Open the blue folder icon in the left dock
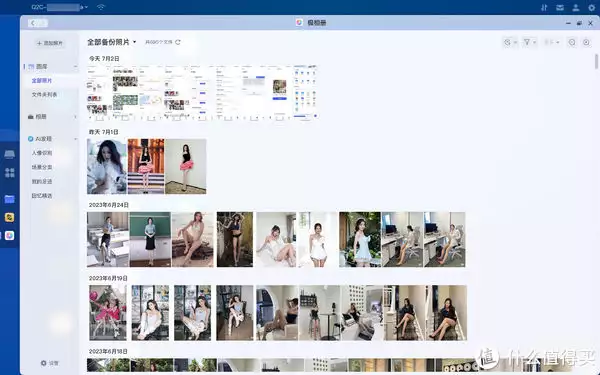The width and height of the screenshot is (600, 375). pyautogui.click(x=10, y=199)
